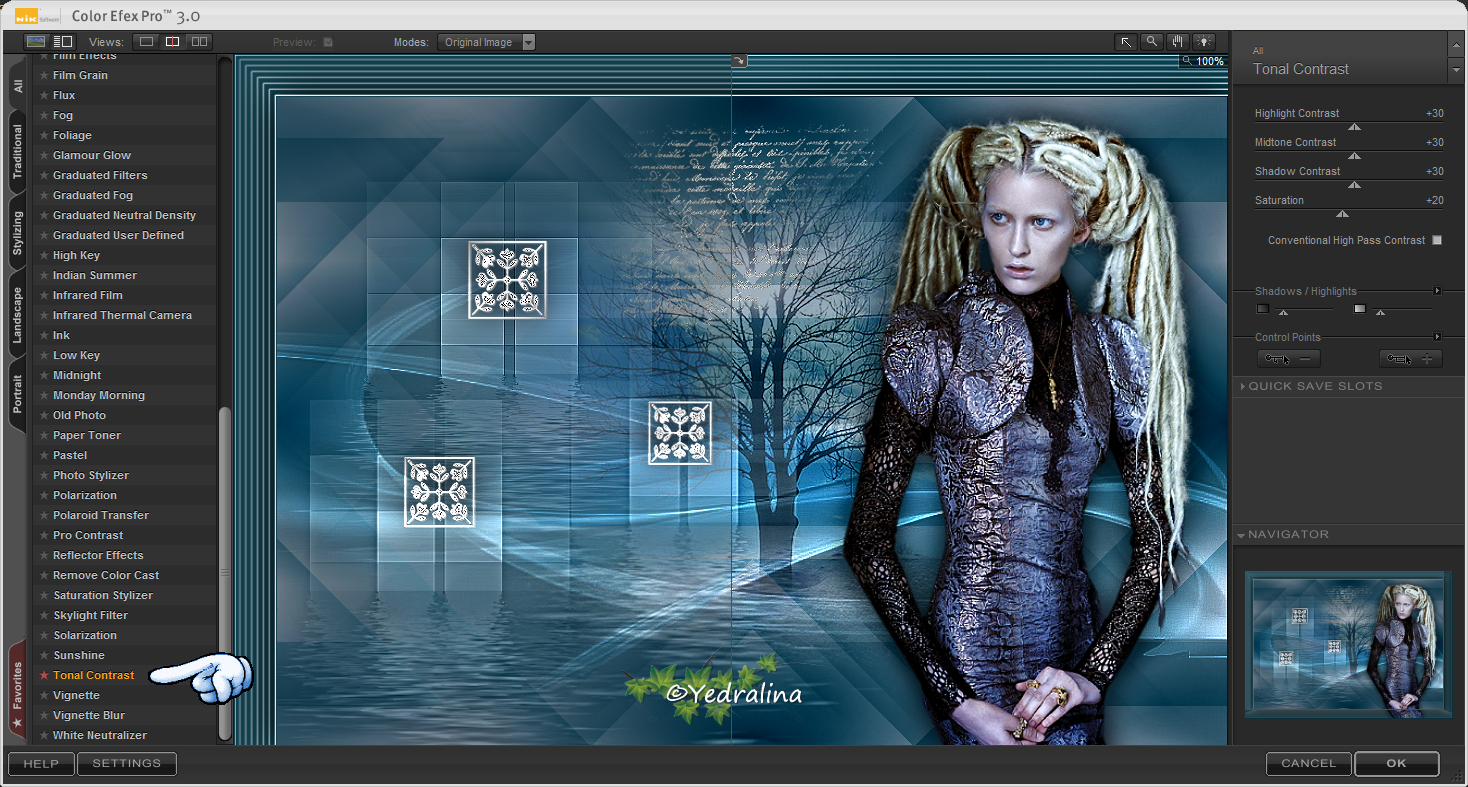Click the CANCEL button
Image resolution: width=1468 pixels, height=787 pixels.
tap(1309, 763)
